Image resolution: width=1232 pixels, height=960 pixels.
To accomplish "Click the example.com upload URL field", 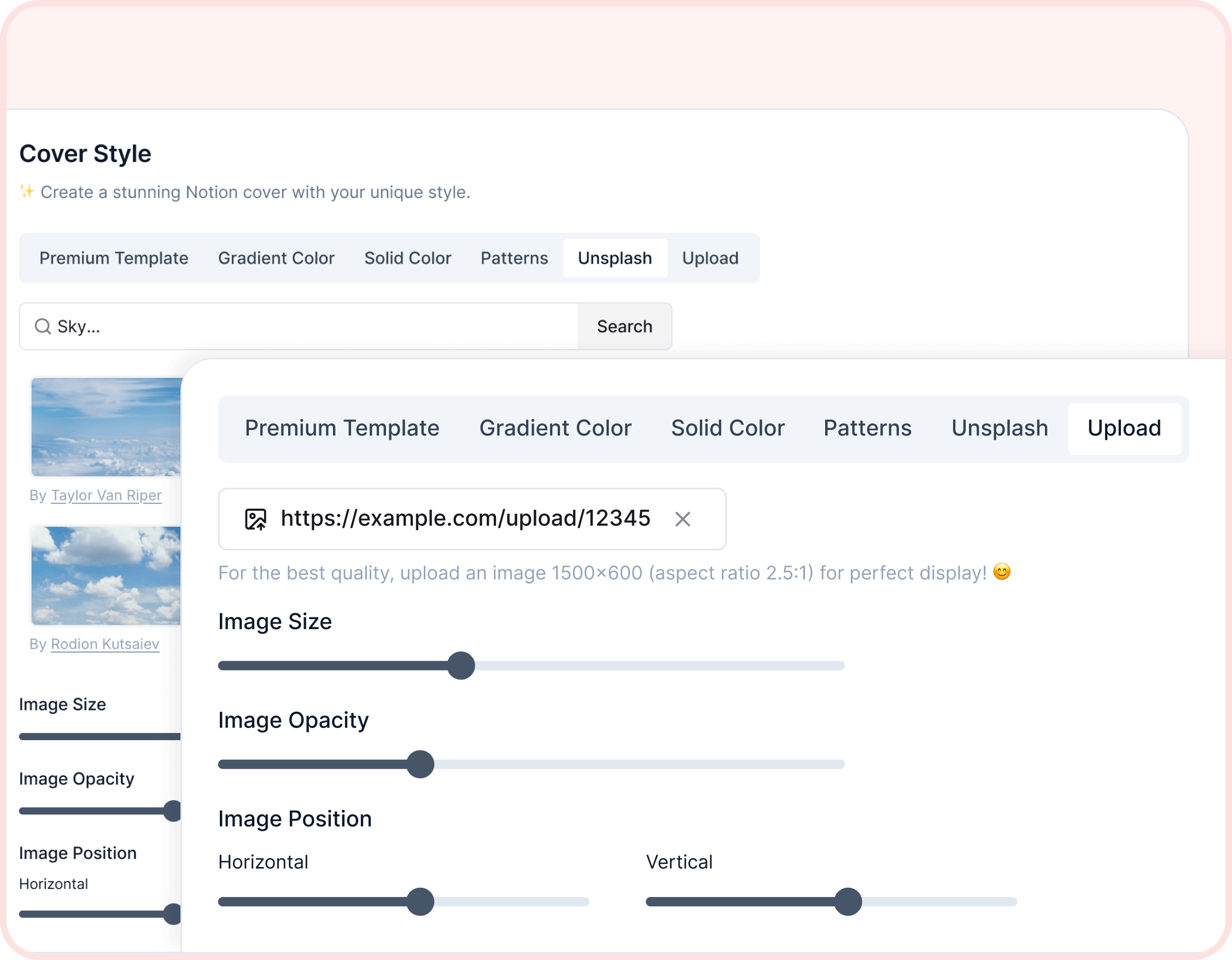I will [465, 518].
